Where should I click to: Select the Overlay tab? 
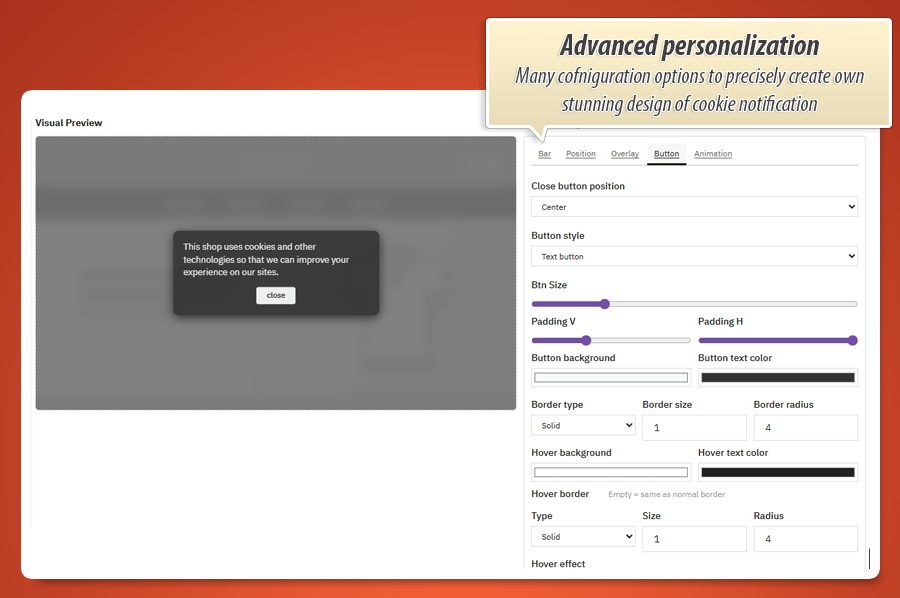(x=625, y=154)
